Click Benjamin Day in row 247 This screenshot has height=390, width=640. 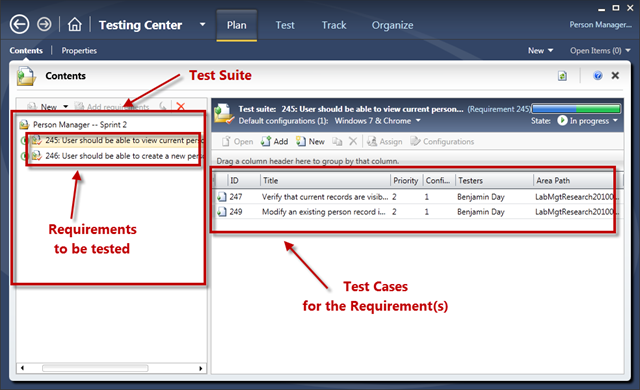pos(481,197)
